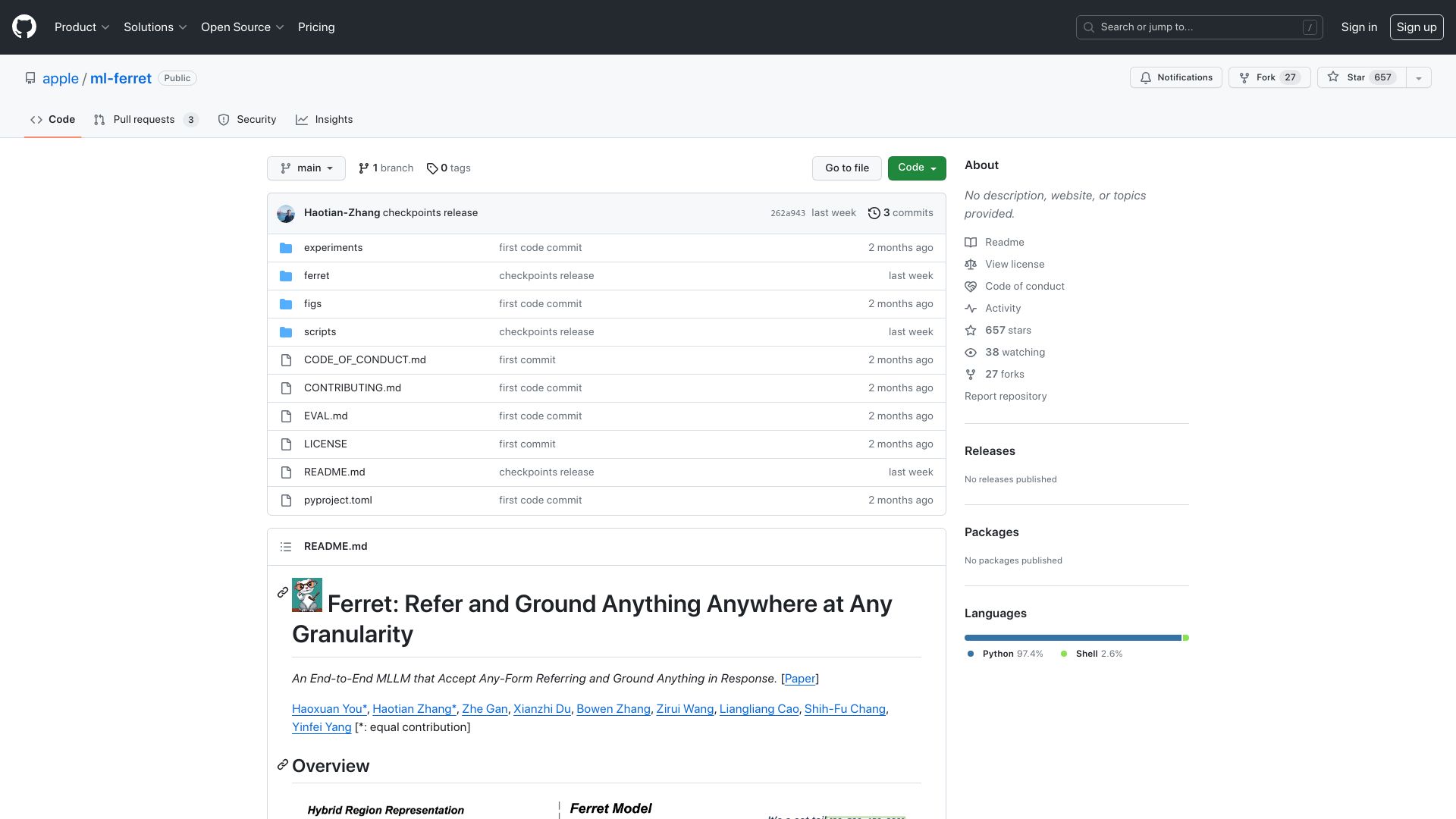Click the eye icon next to 38 watching
Viewport: 1456px width, 819px height.
tap(971, 353)
